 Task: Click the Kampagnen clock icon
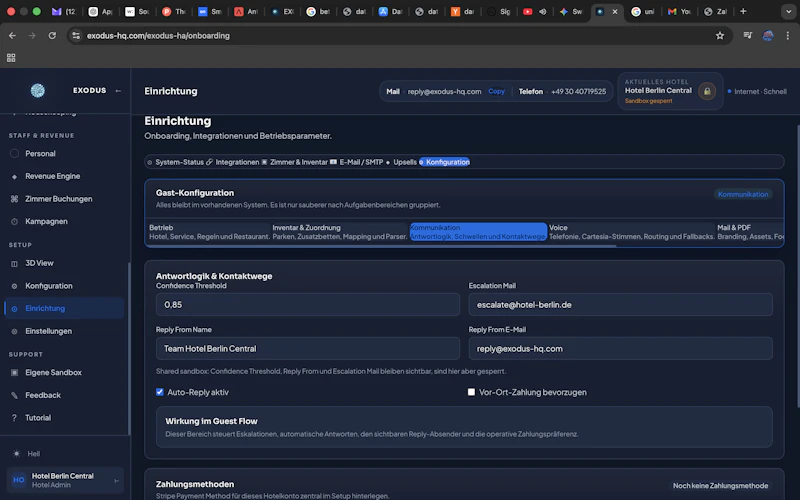(14, 221)
